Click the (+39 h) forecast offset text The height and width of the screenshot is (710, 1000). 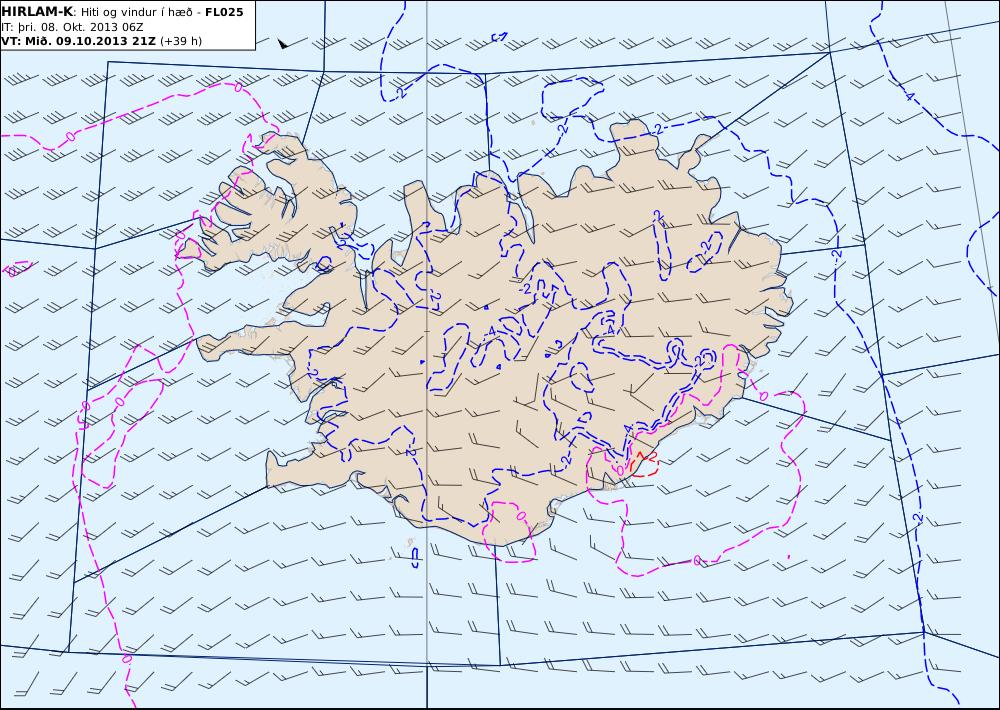[x=180, y=41]
